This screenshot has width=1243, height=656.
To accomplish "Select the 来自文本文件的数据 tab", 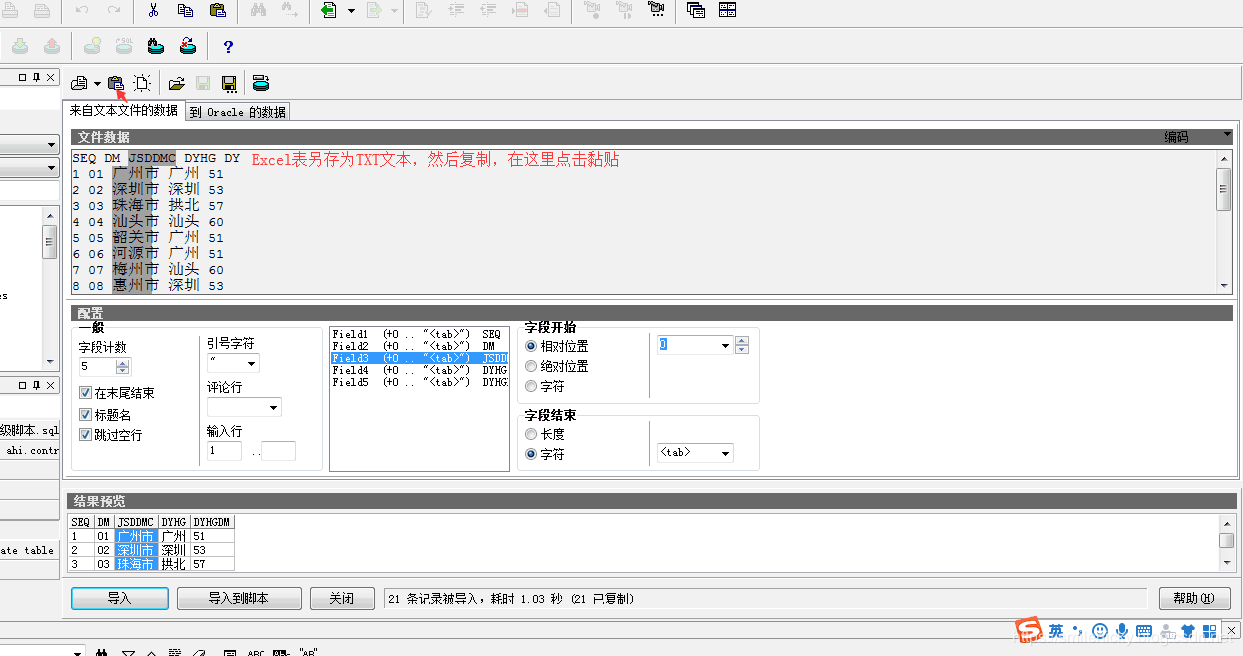I will point(124,111).
